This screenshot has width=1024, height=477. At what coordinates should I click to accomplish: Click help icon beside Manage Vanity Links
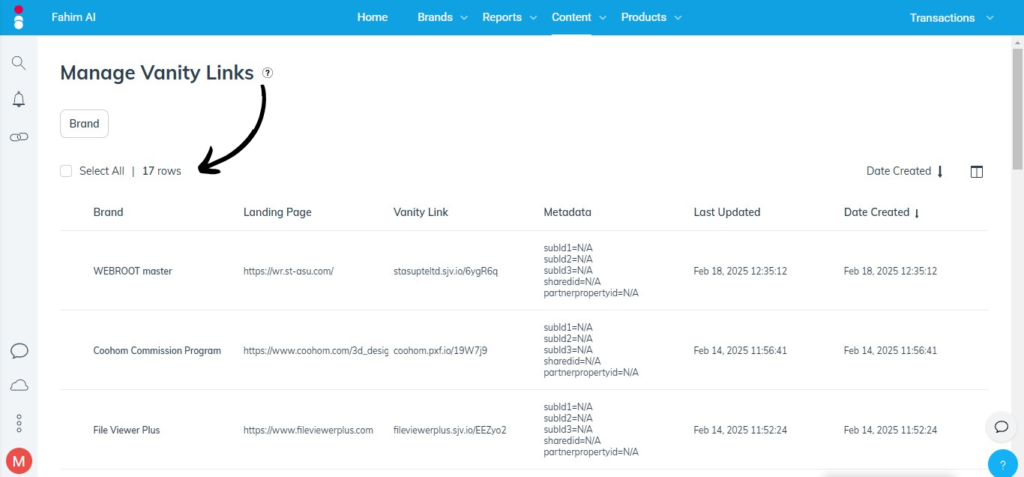pyautogui.click(x=267, y=73)
